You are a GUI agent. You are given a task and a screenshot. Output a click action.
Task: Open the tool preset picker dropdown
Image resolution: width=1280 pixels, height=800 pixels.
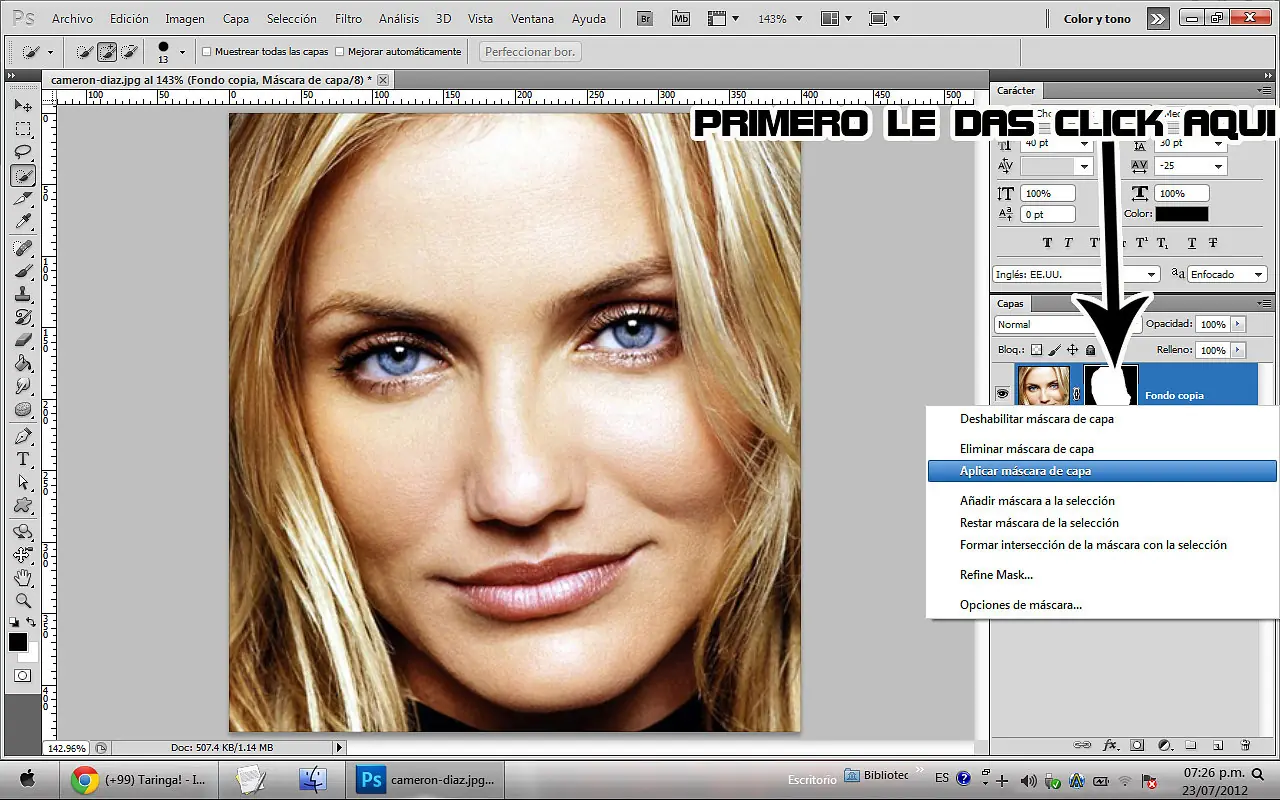tap(51, 52)
